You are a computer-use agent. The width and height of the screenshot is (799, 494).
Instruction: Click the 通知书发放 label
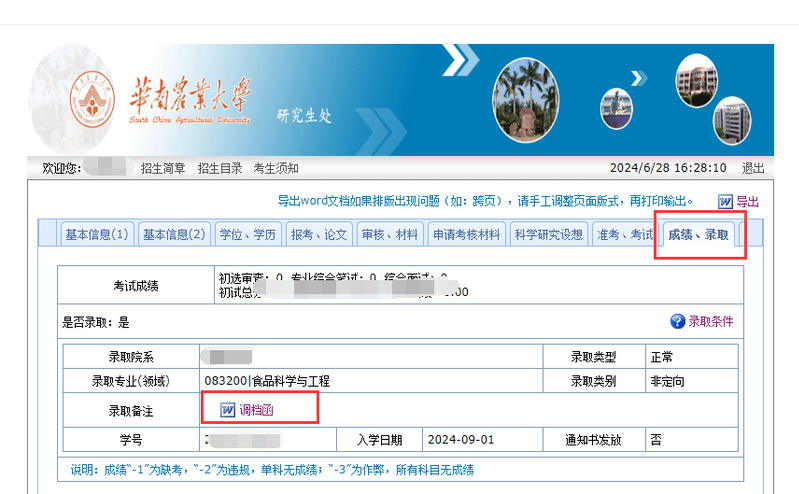click(x=594, y=439)
